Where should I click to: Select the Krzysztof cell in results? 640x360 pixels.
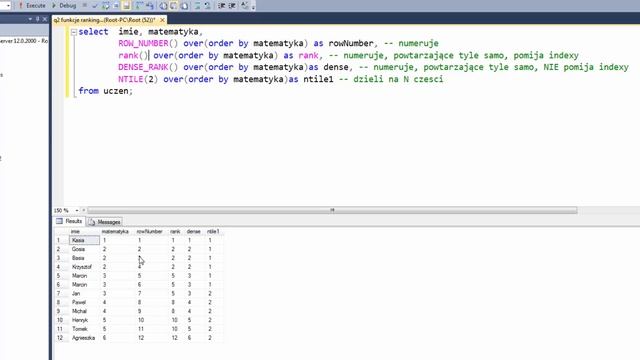(x=84, y=267)
